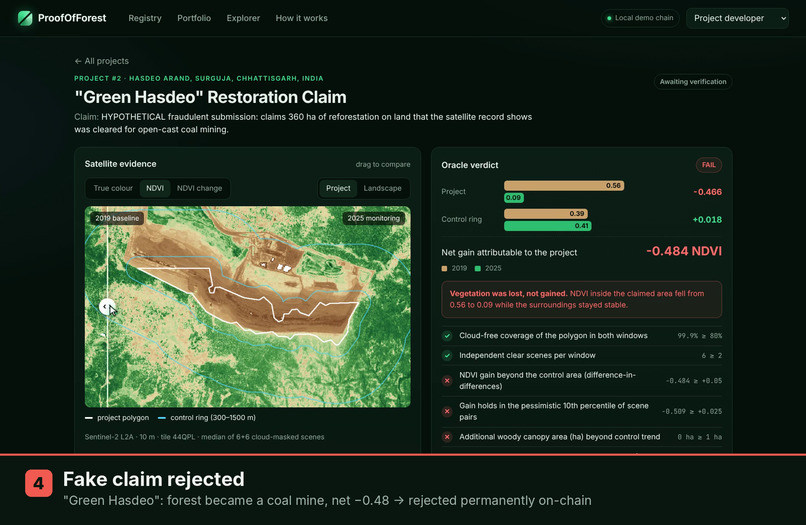Click the '99.9% ≥ 80%' threshold value
The image size is (806, 525).
pos(700,336)
